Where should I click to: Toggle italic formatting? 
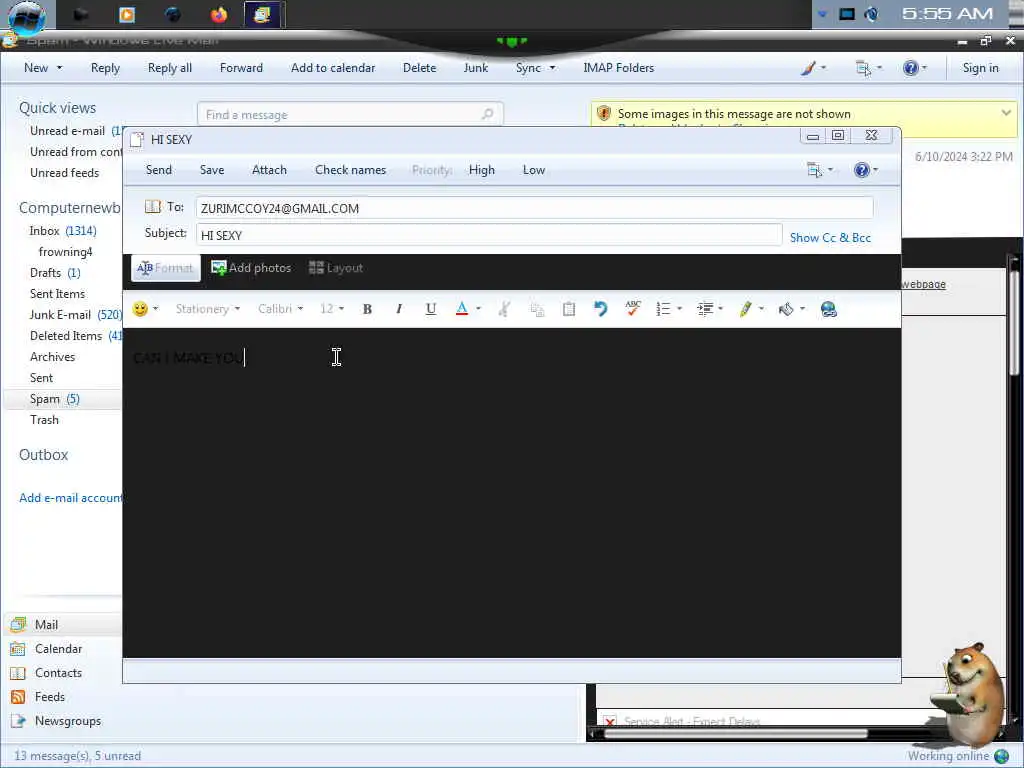(398, 309)
